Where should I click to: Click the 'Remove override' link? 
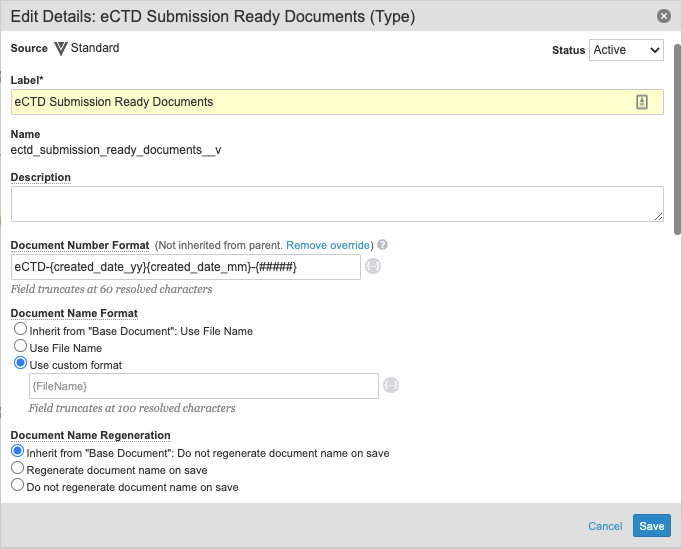tap(328, 245)
